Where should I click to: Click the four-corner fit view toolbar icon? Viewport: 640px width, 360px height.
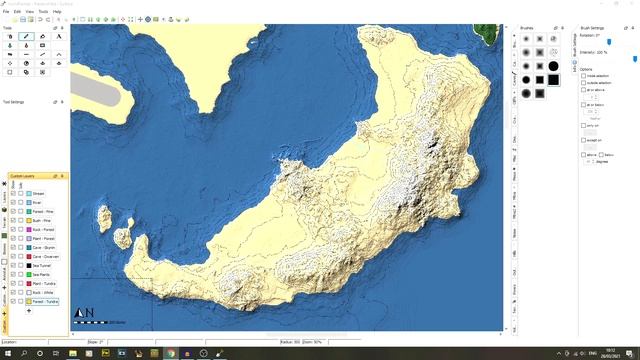click(x=131, y=20)
